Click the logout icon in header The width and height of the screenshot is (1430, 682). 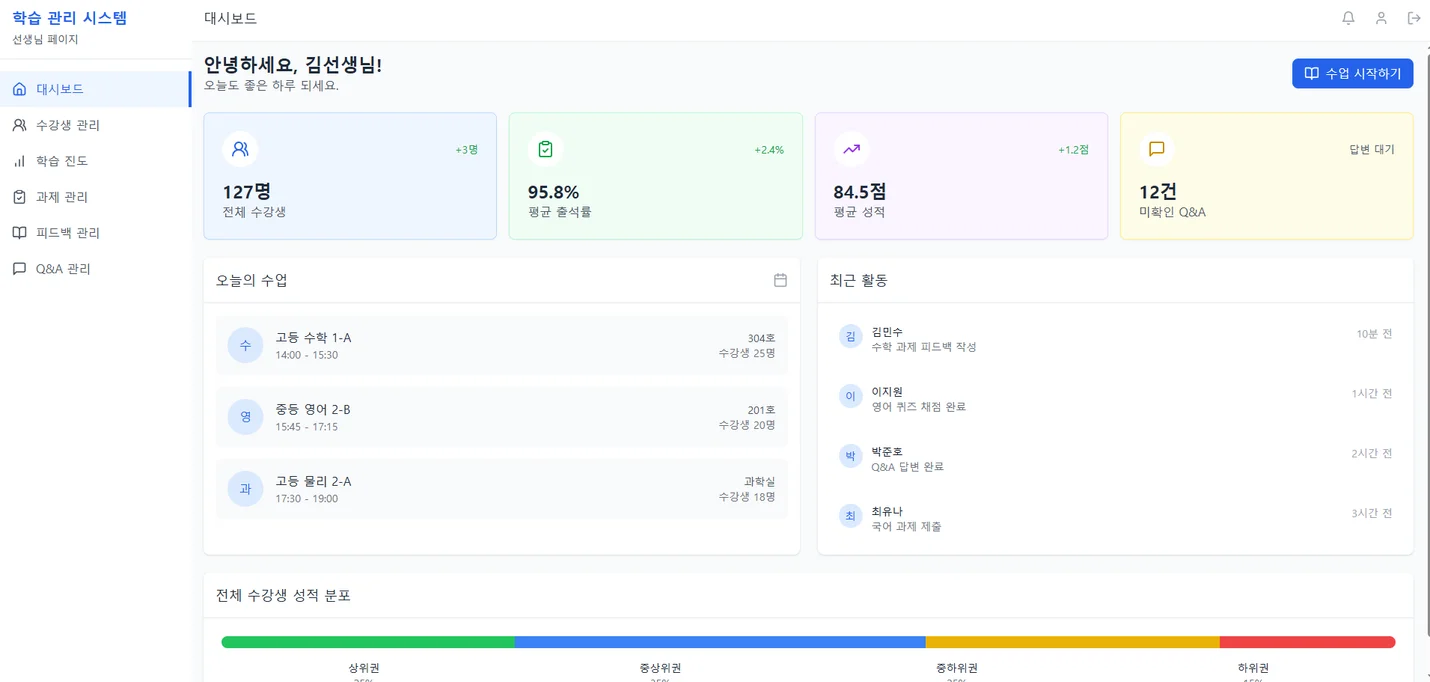click(x=1414, y=18)
